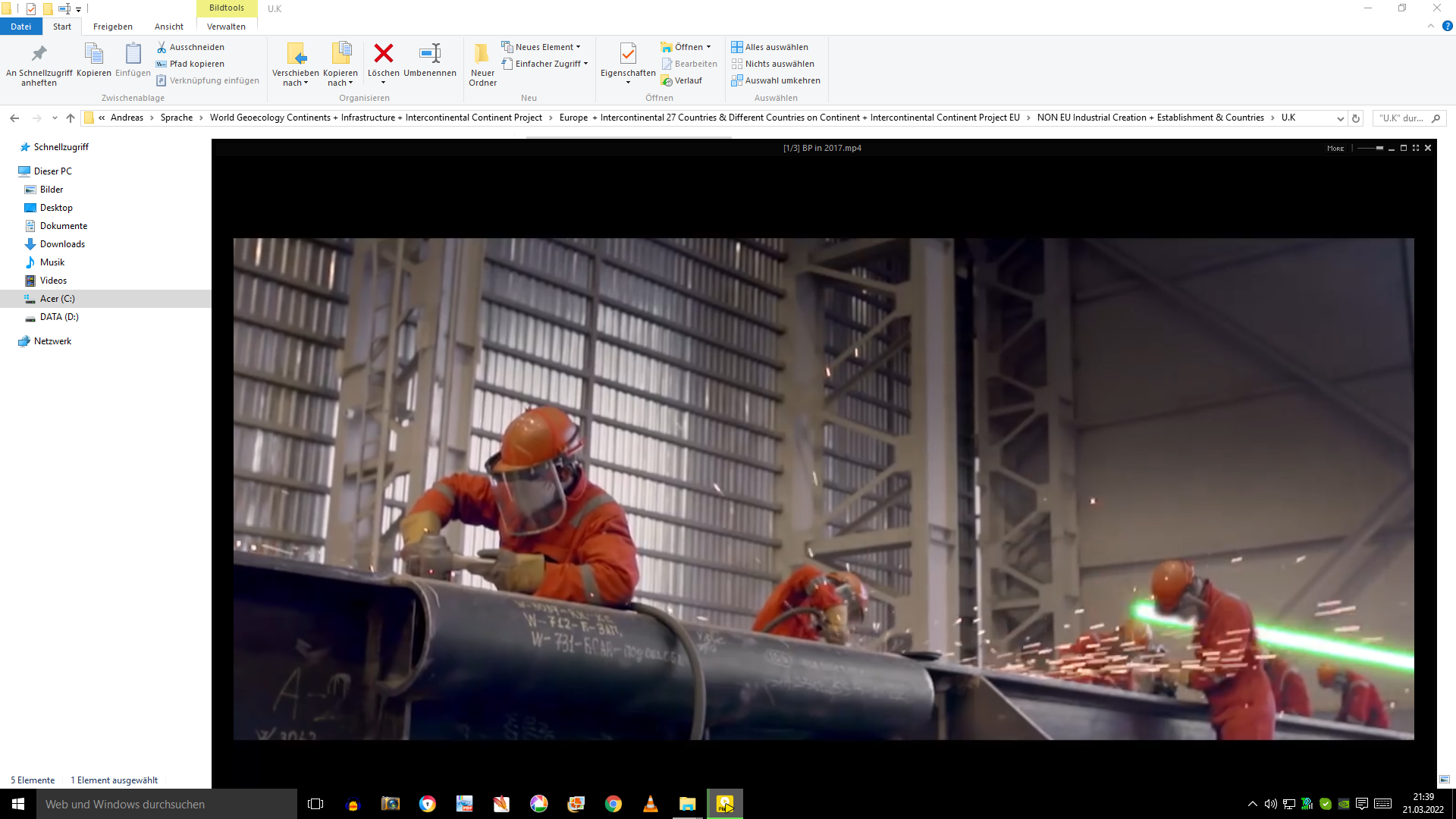Select Dieser PC in navigation pane
1456x819 pixels.
pos(52,171)
